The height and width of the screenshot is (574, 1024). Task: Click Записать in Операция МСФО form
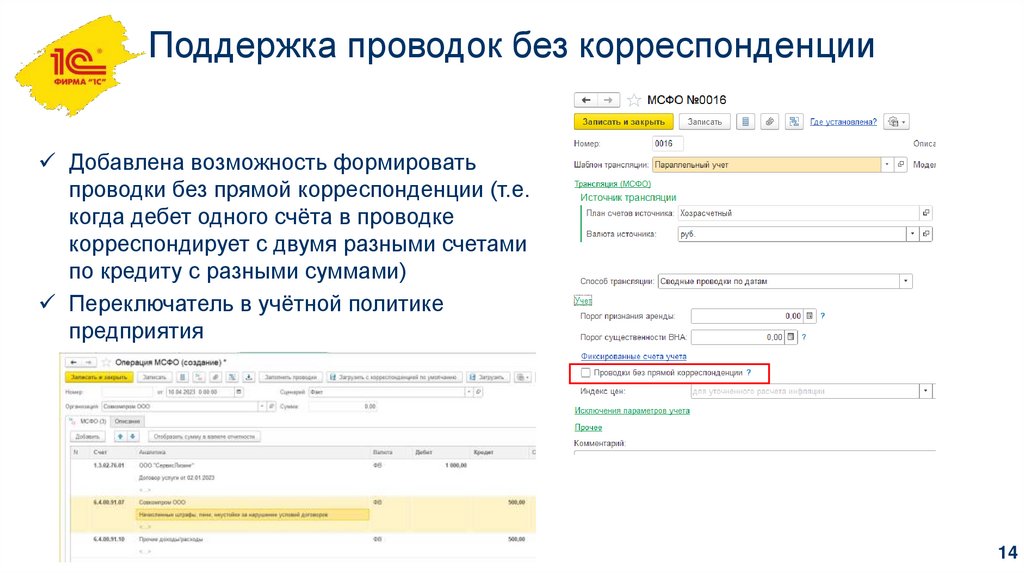click(x=155, y=377)
